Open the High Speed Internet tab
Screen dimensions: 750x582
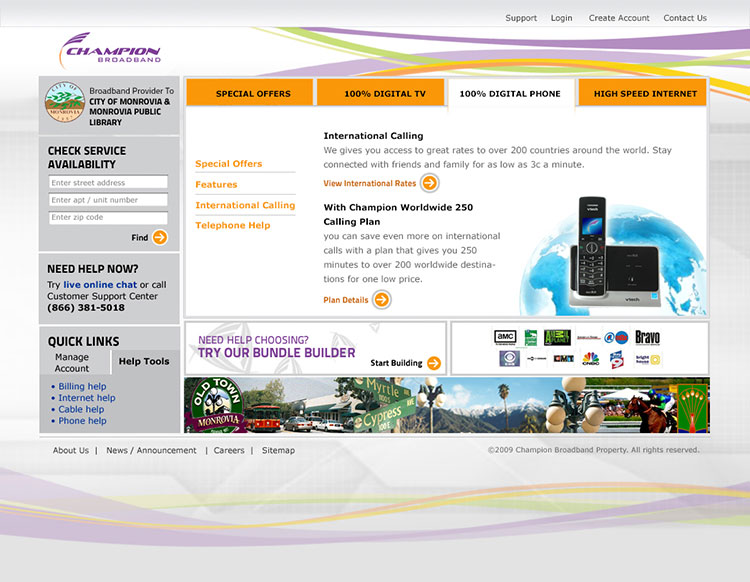645,93
